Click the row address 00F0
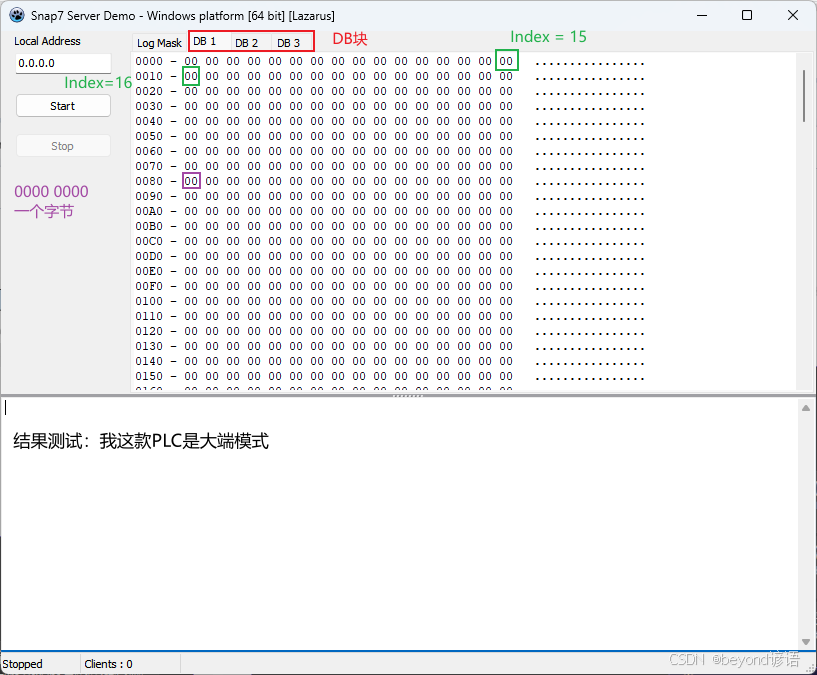Image resolution: width=817 pixels, height=675 pixels. (149, 287)
